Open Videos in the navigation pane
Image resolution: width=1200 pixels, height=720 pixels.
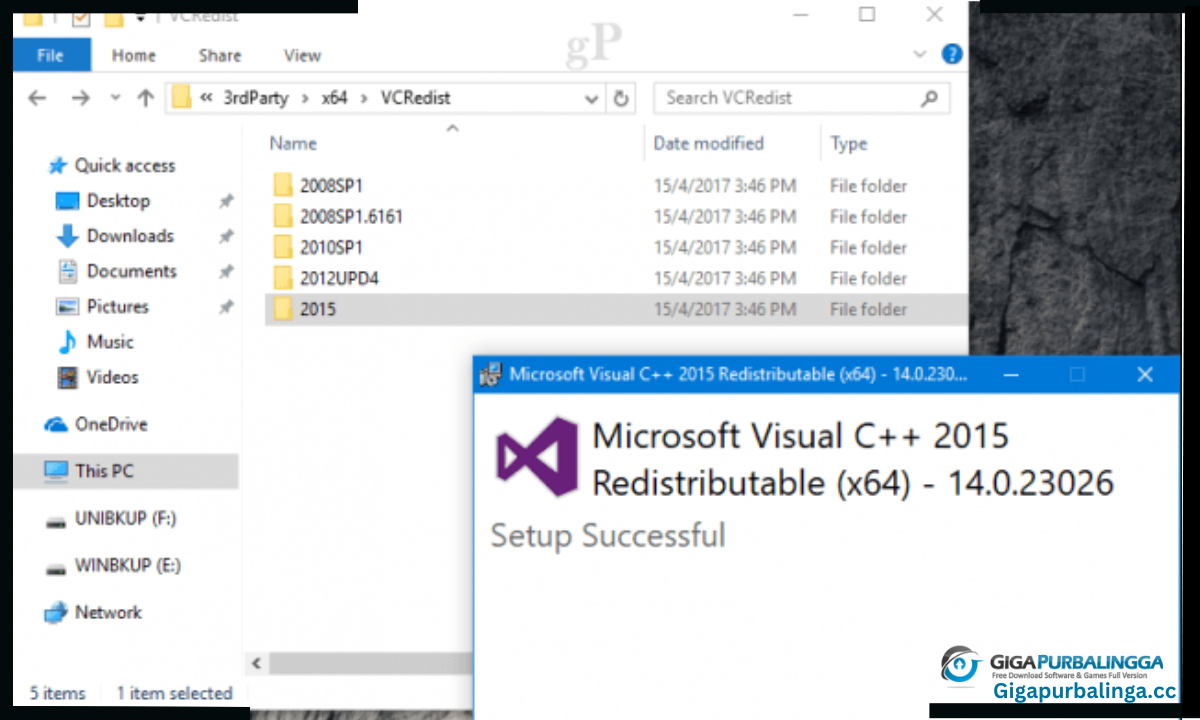click(x=111, y=377)
